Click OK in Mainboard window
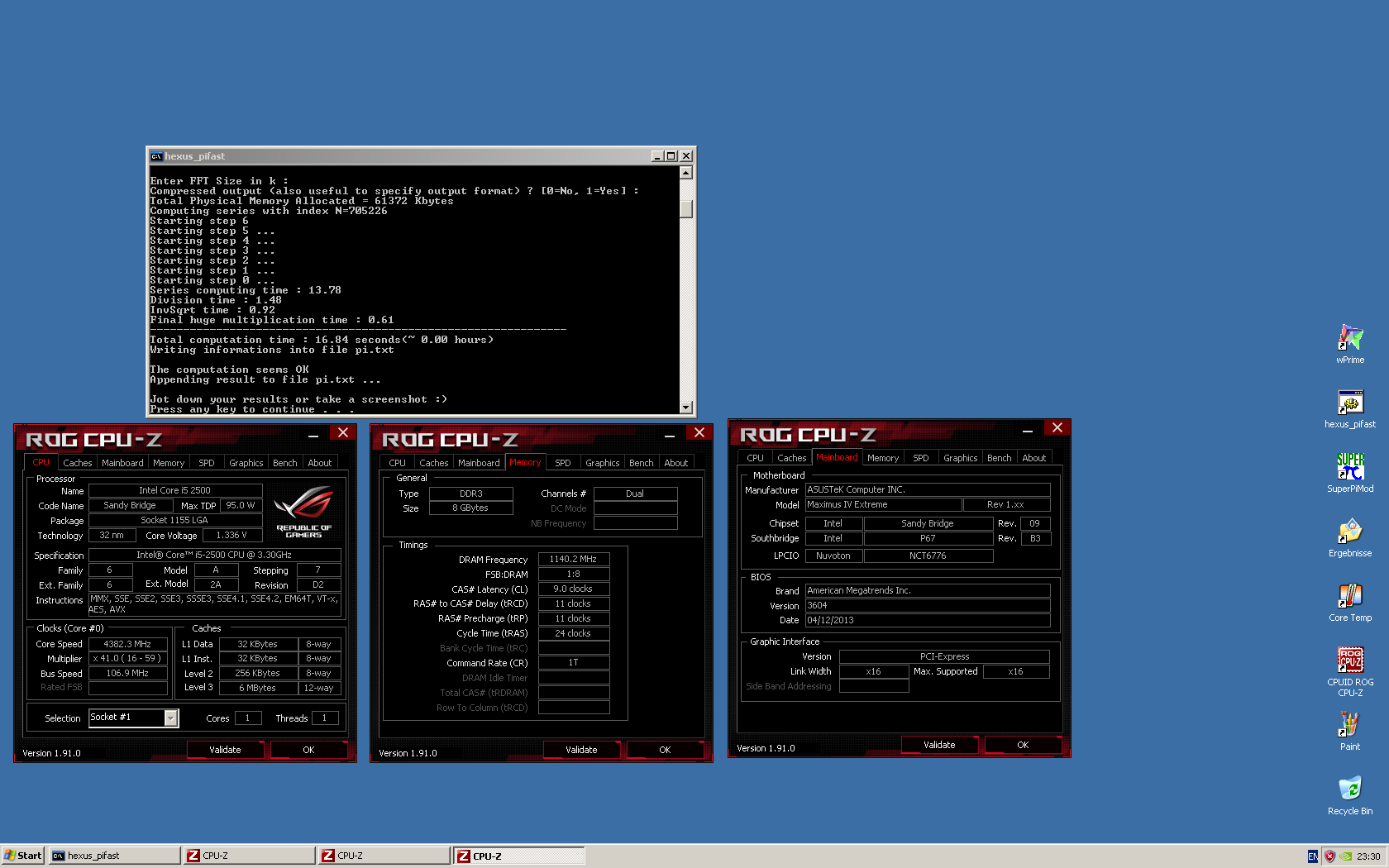The width and height of the screenshot is (1389, 868). pyautogui.click(x=1023, y=745)
